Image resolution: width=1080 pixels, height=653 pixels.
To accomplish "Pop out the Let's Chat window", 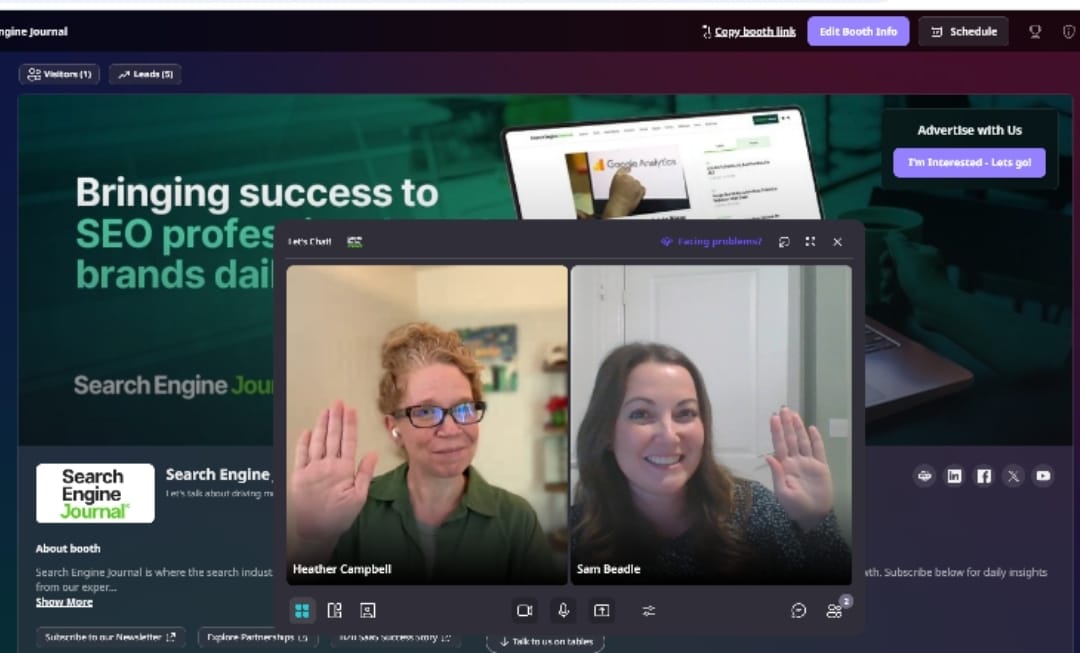I will point(784,242).
